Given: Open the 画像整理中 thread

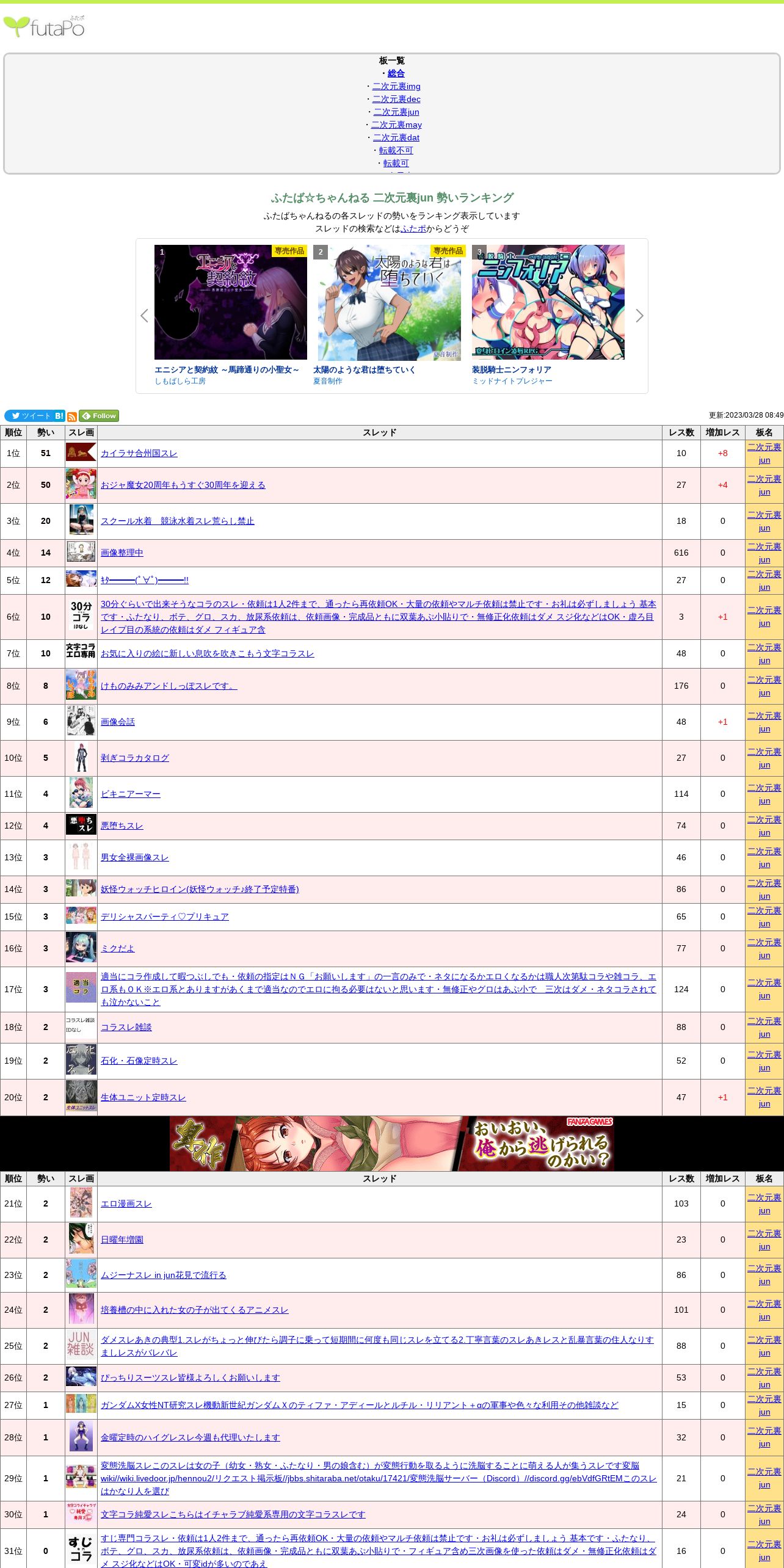Looking at the screenshot, I should coord(122,553).
